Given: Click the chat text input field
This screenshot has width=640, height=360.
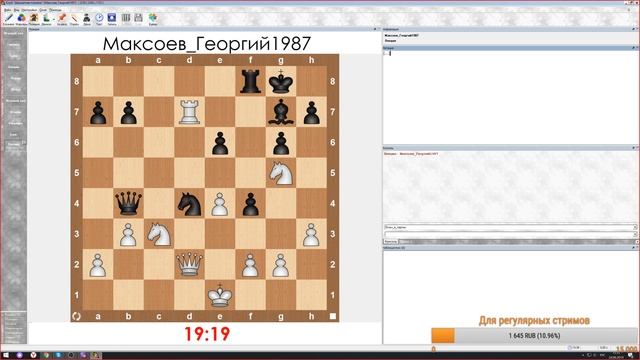Looking at the screenshot, I should [x=510, y=234].
